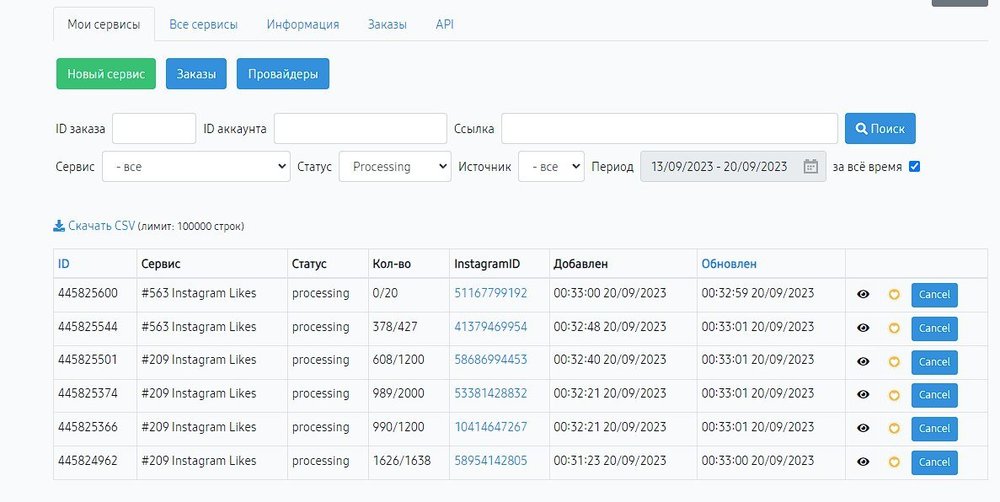The height and width of the screenshot is (502, 1000).
Task: Open Instagram ID 58686994453 link
Action: point(490,360)
